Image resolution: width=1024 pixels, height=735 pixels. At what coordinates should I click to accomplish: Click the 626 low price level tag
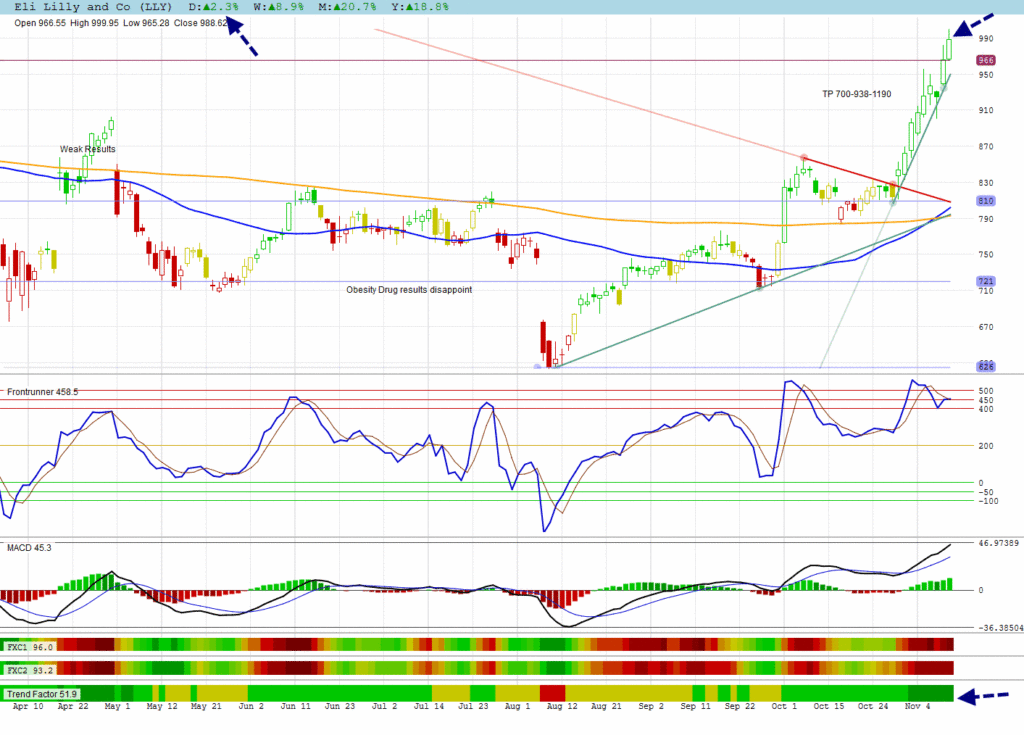pos(985,366)
